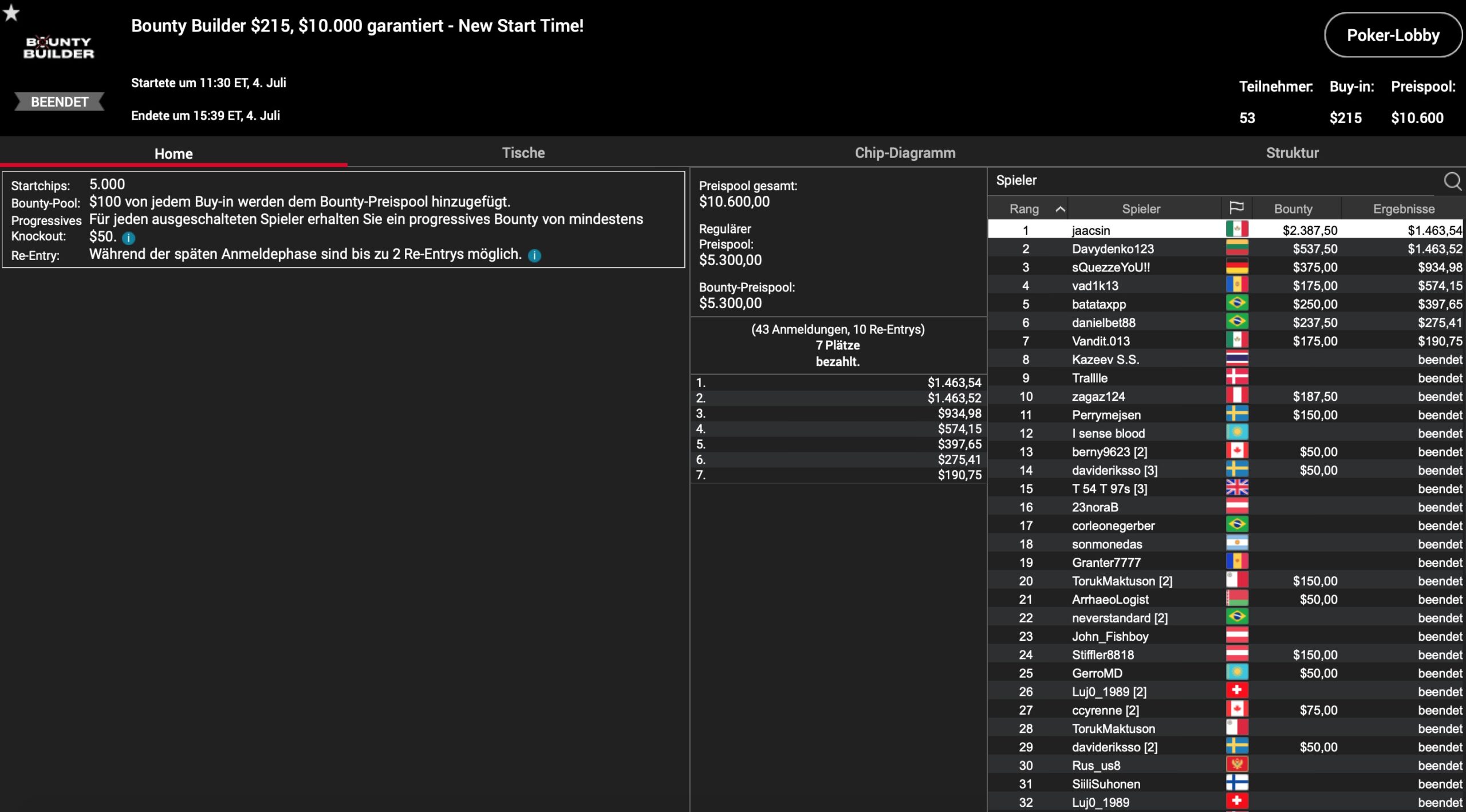1466x812 pixels.
Task: Click German flag next to sQuezzeYoU!!
Action: pos(1237,267)
